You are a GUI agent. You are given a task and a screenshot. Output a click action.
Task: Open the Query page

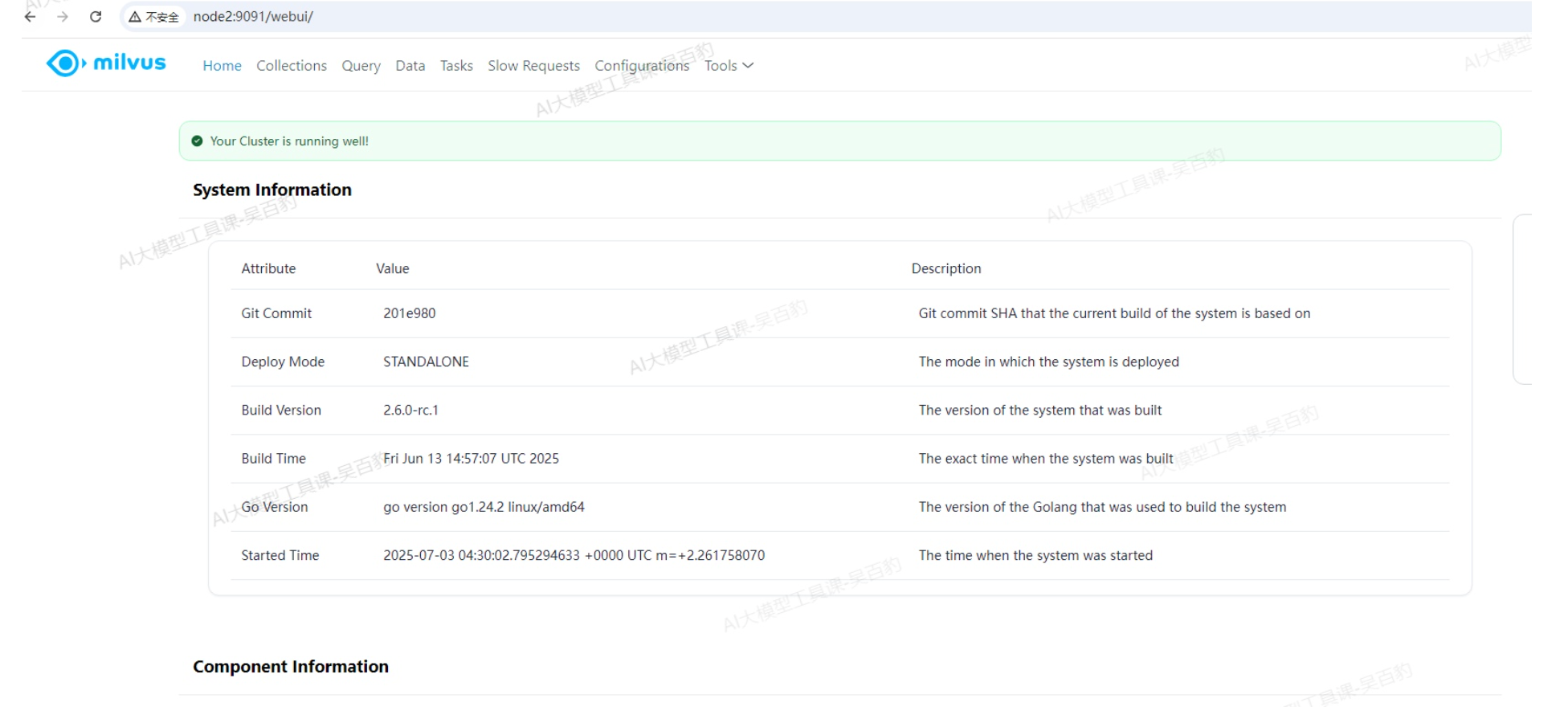point(361,66)
